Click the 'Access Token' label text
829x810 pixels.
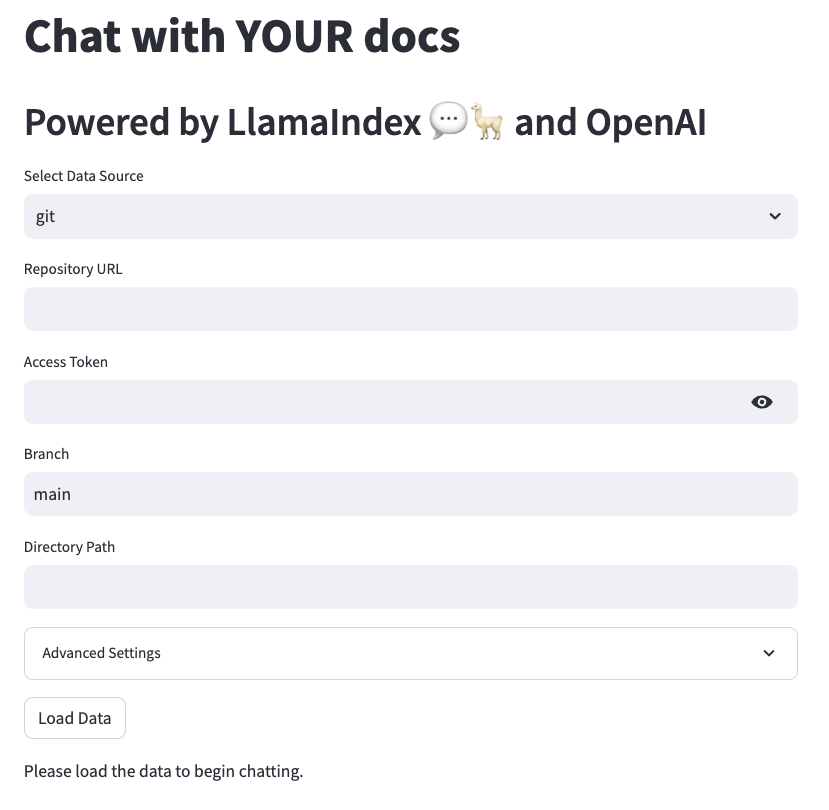66,362
